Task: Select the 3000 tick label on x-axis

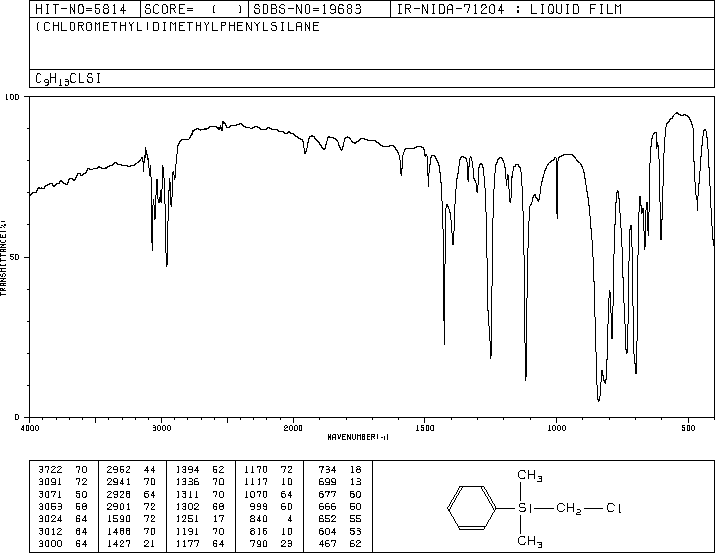Action: pyautogui.click(x=161, y=428)
